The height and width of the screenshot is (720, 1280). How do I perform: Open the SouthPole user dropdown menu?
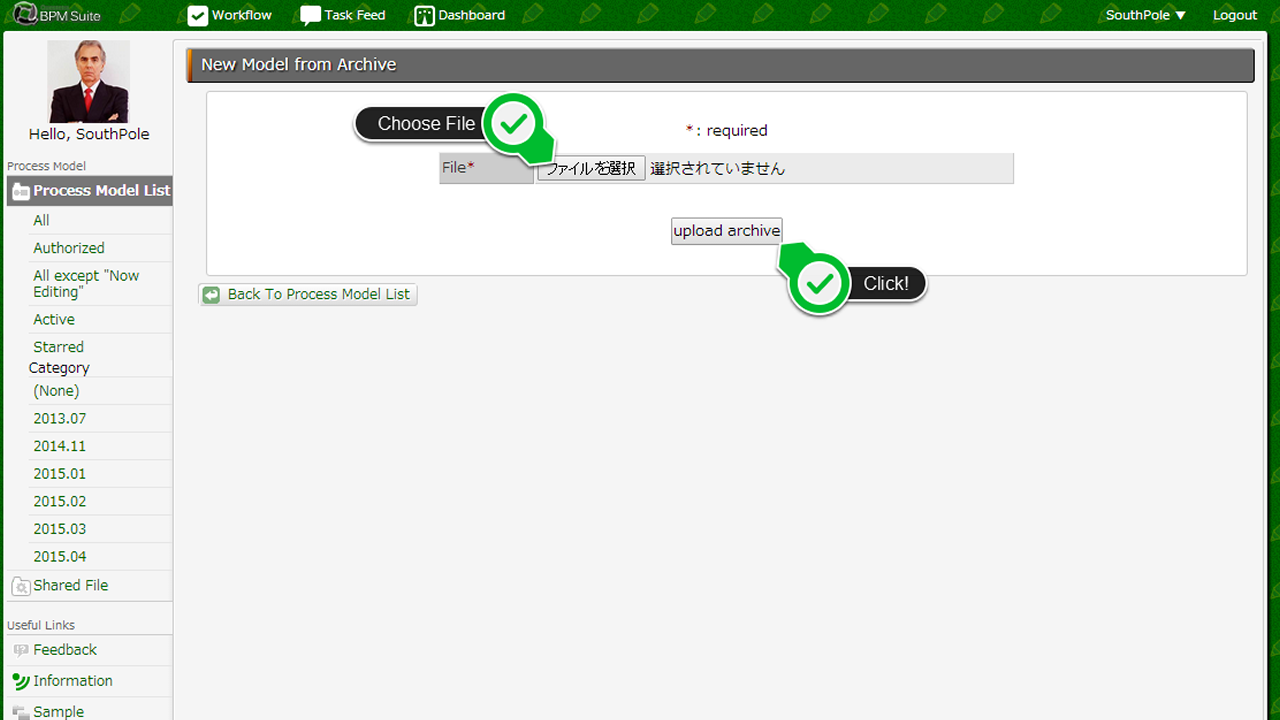coord(1145,15)
